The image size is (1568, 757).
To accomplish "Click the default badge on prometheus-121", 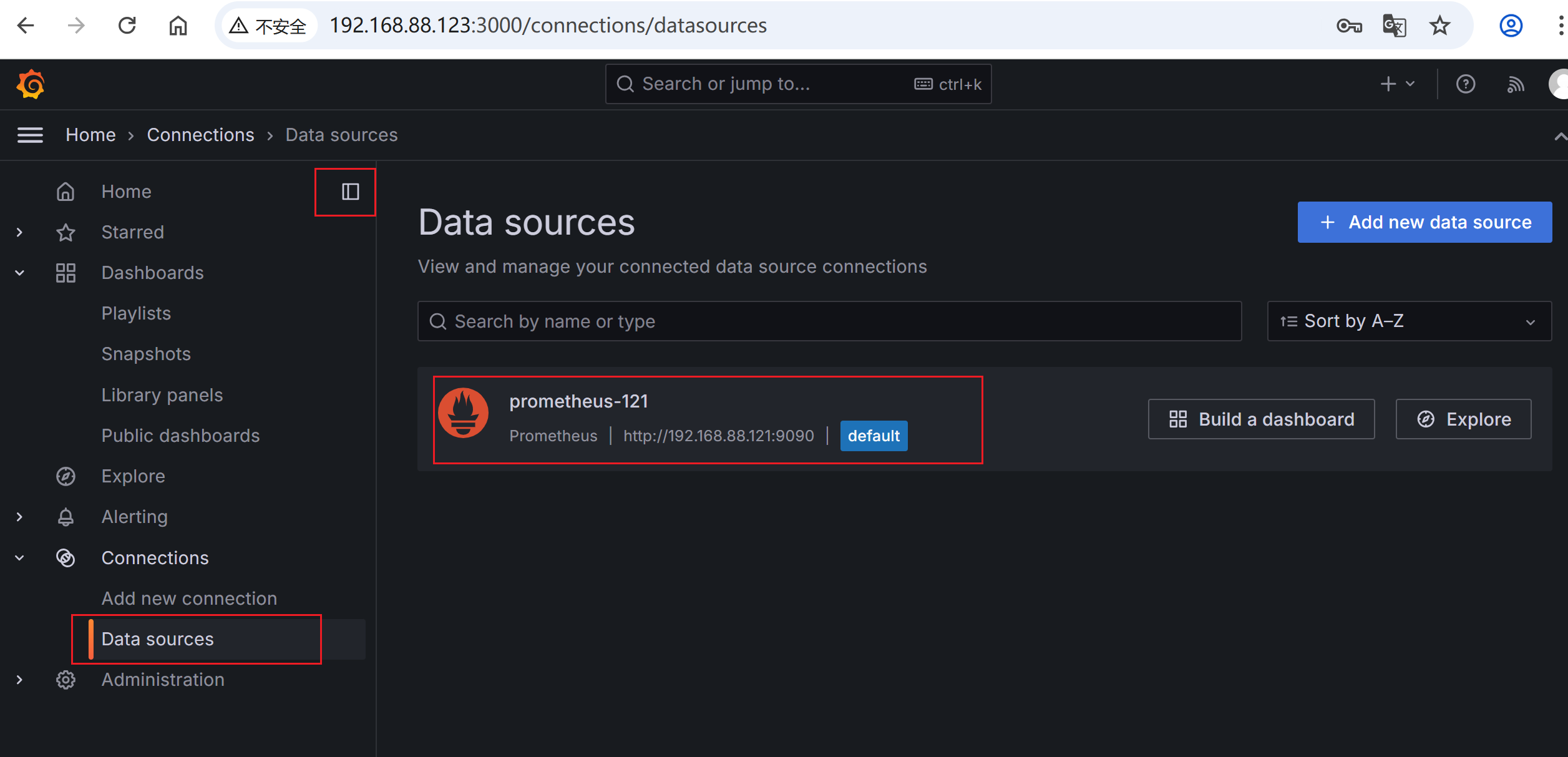I will coord(874,436).
